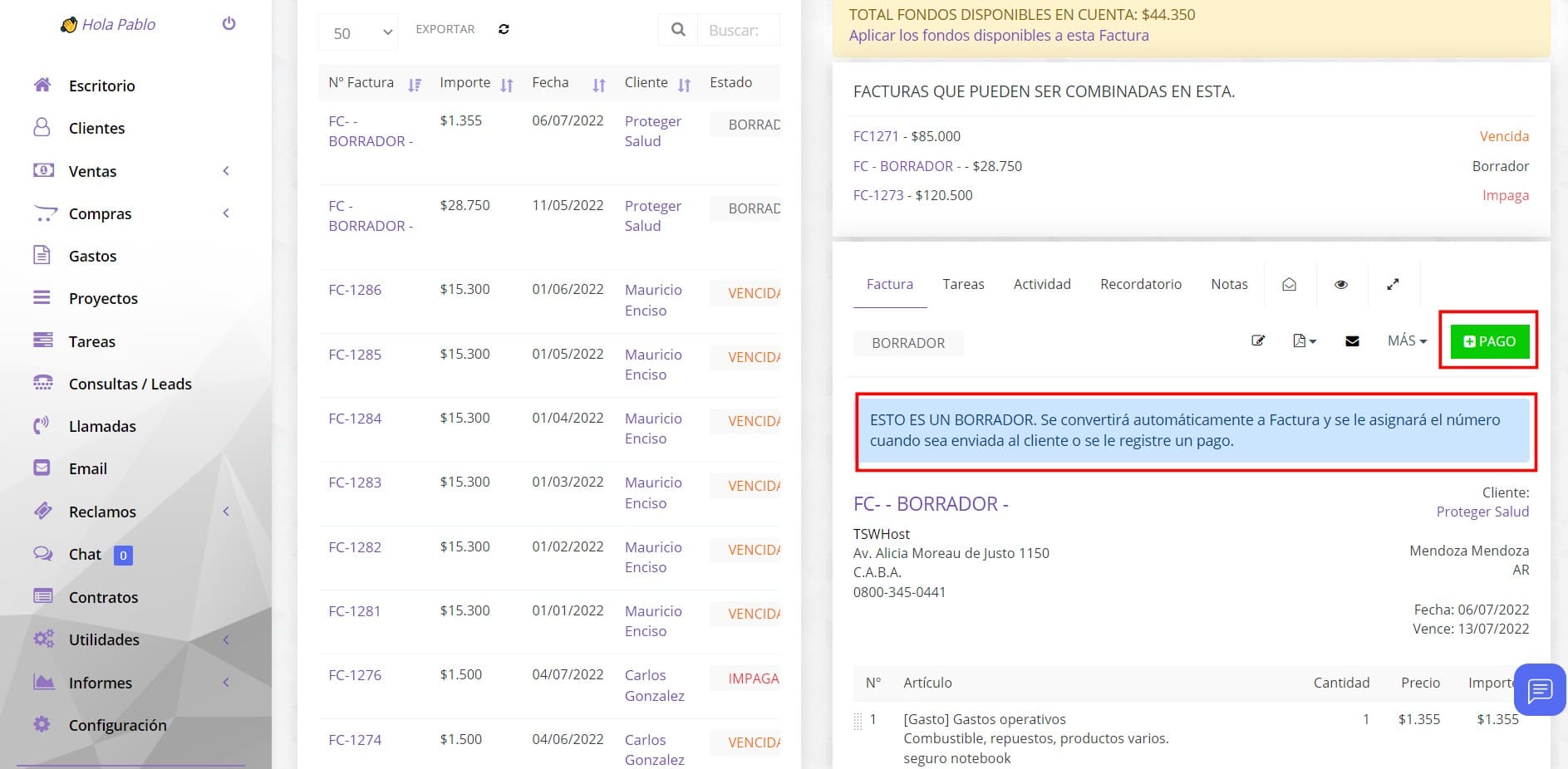
Task: Open the PDF options dropdown
Action: coord(1305,340)
